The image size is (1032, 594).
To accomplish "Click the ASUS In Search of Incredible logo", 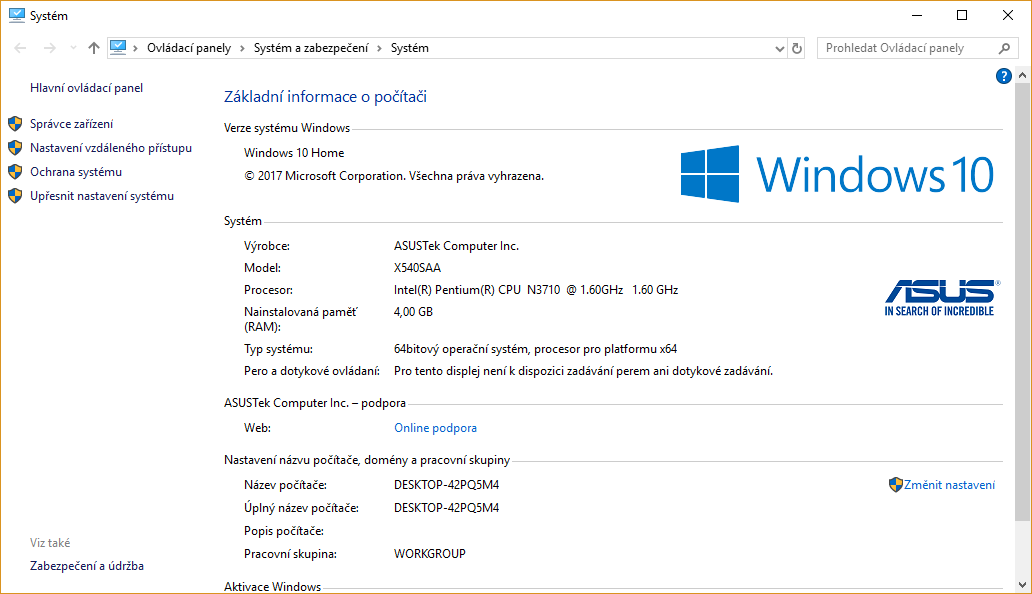I will (942, 298).
